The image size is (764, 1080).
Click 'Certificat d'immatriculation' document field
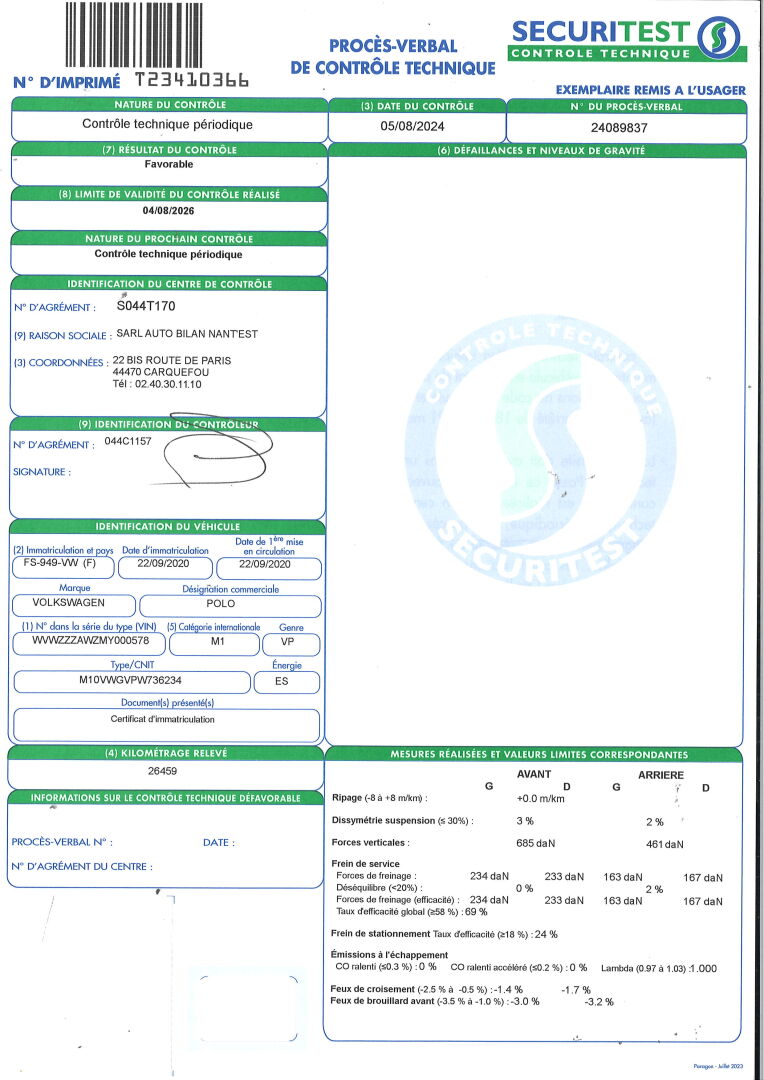pyautogui.click(x=167, y=725)
